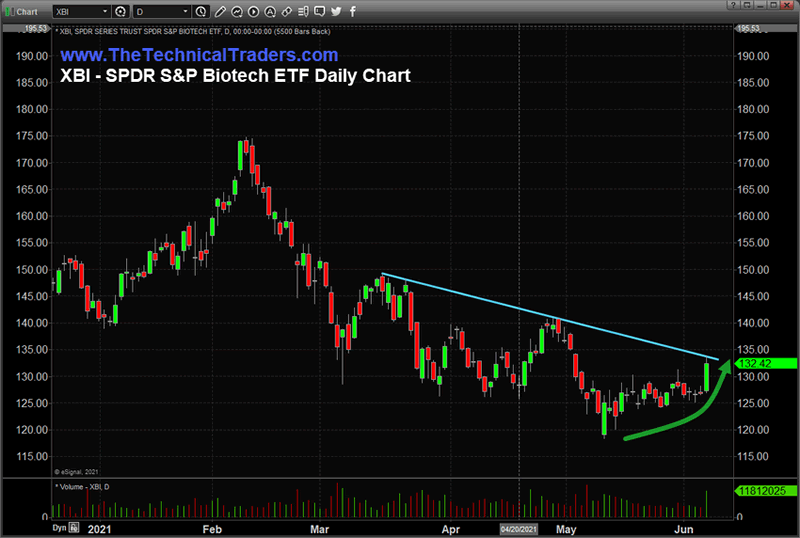Click the speech bubble comment icon
The width and height of the screenshot is (800, 538).
pos(319,11)
